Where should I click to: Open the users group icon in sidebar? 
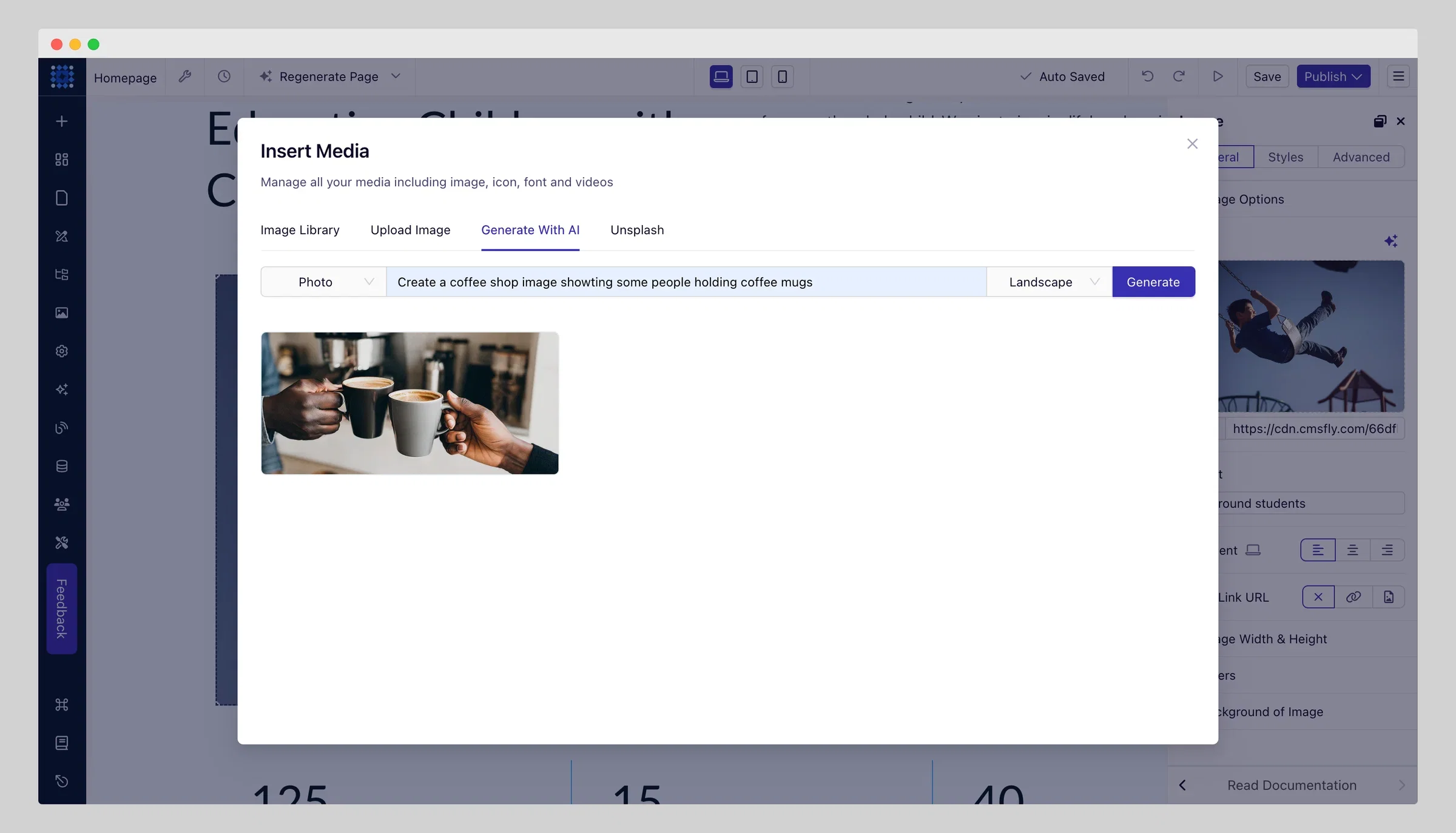click(61, 504)
